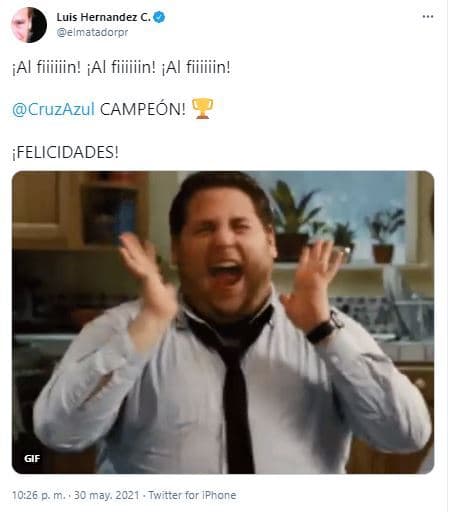Click the last ¡Al fiiiiiin! phrase

coord(196,67)
